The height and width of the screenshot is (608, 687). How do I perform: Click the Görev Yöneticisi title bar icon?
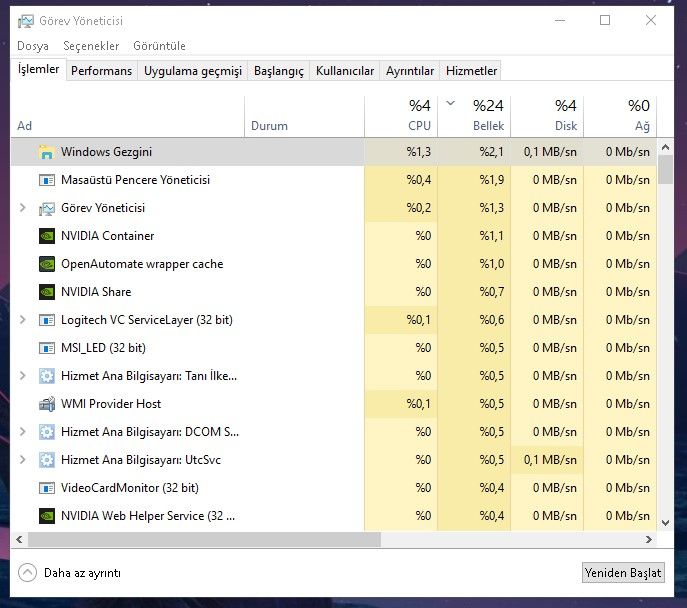point(25,21)
